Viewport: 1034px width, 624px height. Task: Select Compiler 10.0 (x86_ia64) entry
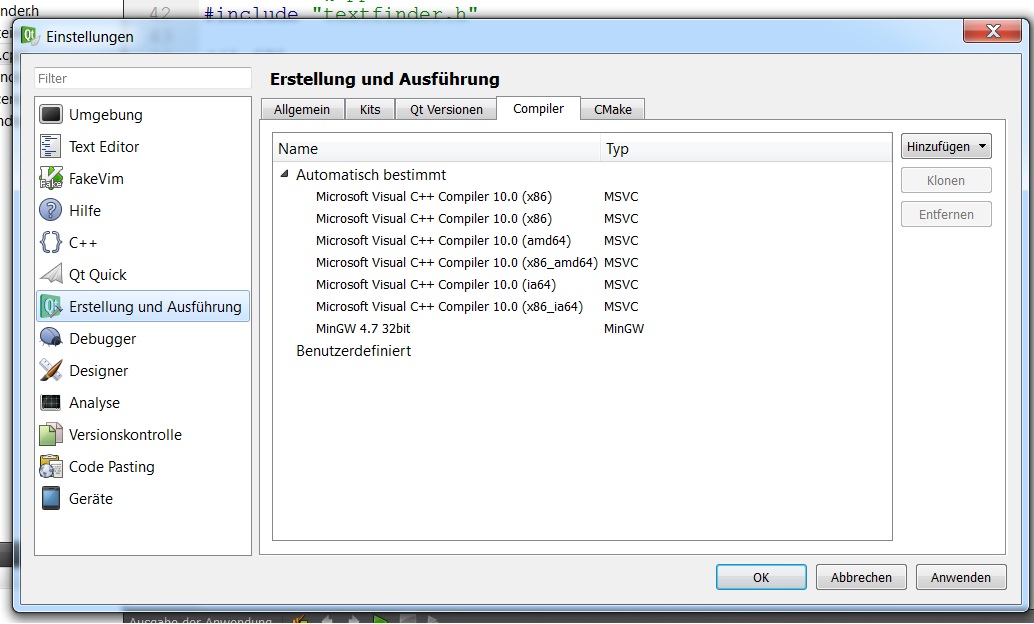click(449, 307)
